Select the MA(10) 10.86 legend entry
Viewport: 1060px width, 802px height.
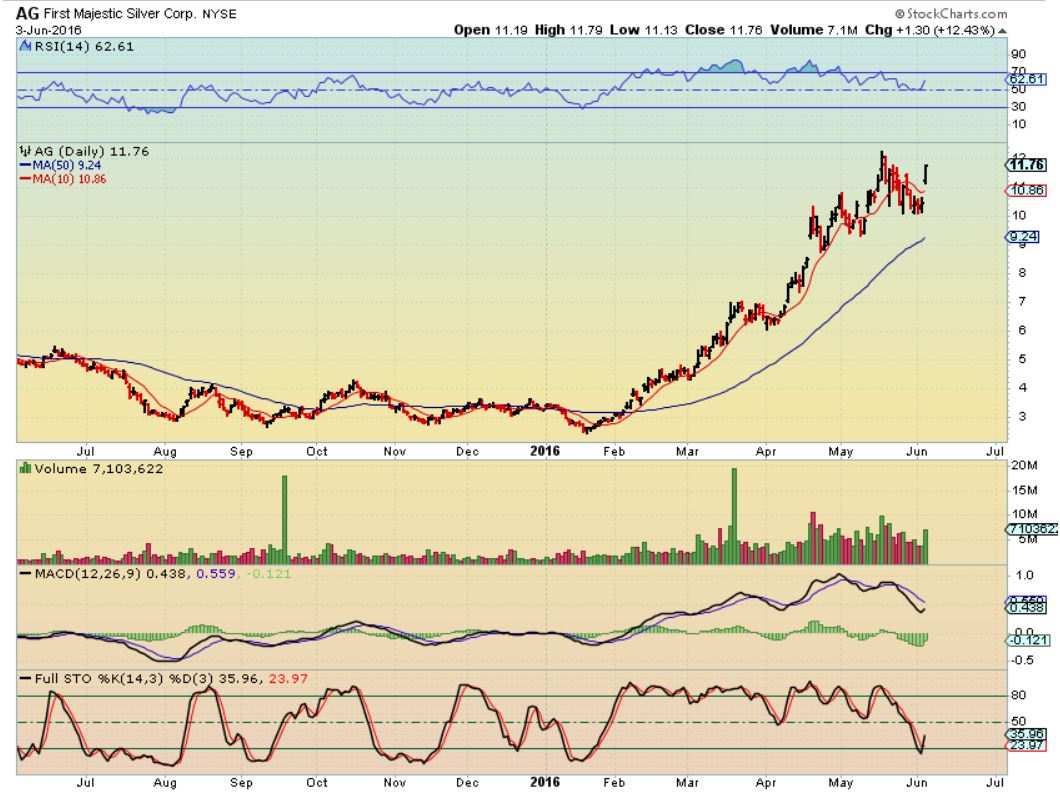(63, 179)
